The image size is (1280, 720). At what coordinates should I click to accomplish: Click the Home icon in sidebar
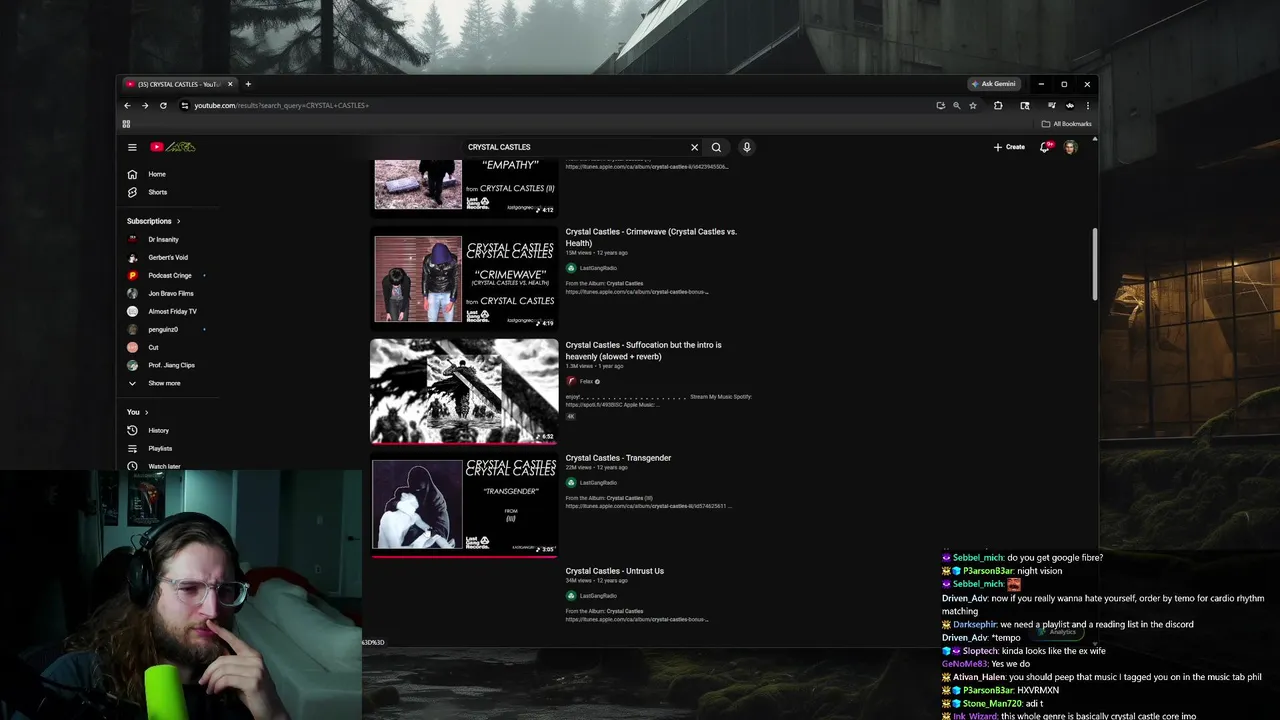coord(132,174)
